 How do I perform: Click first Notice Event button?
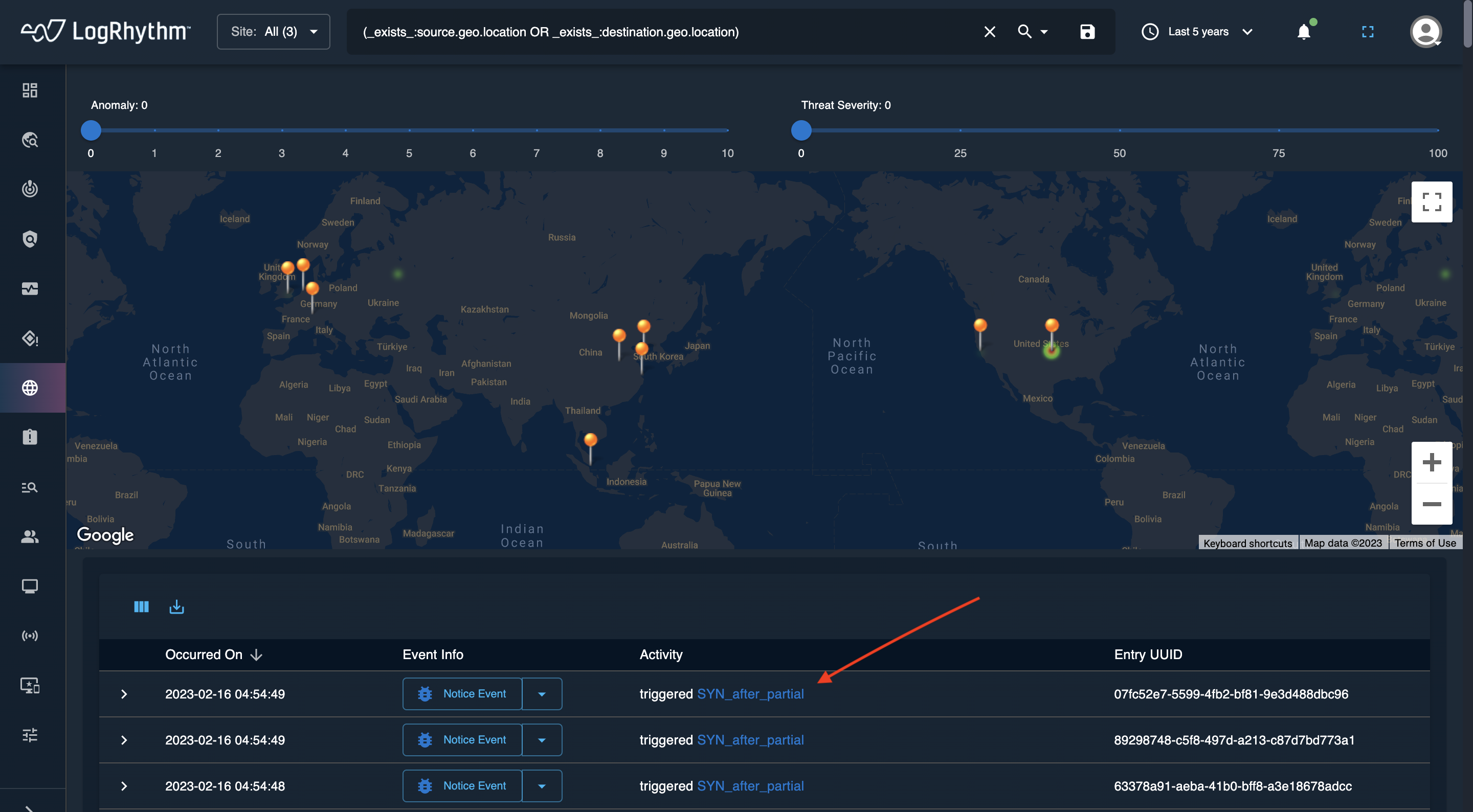coord(462,694)
